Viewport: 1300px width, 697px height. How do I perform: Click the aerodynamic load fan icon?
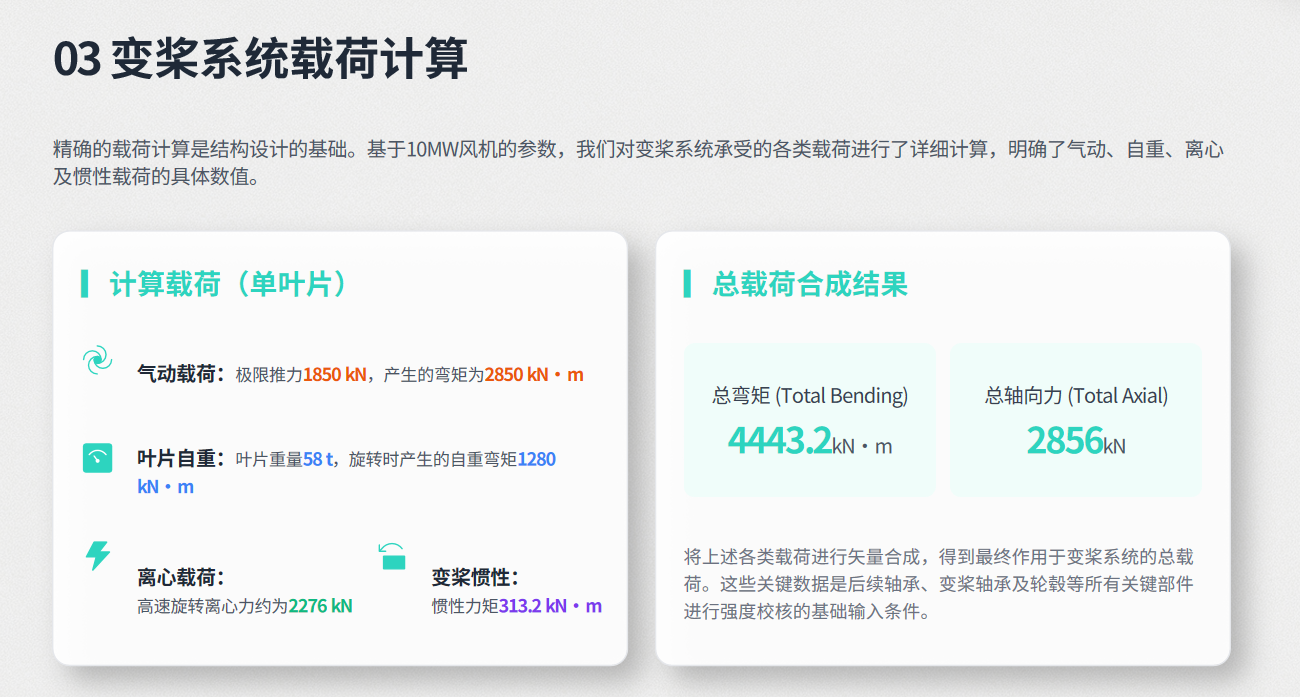97,360
